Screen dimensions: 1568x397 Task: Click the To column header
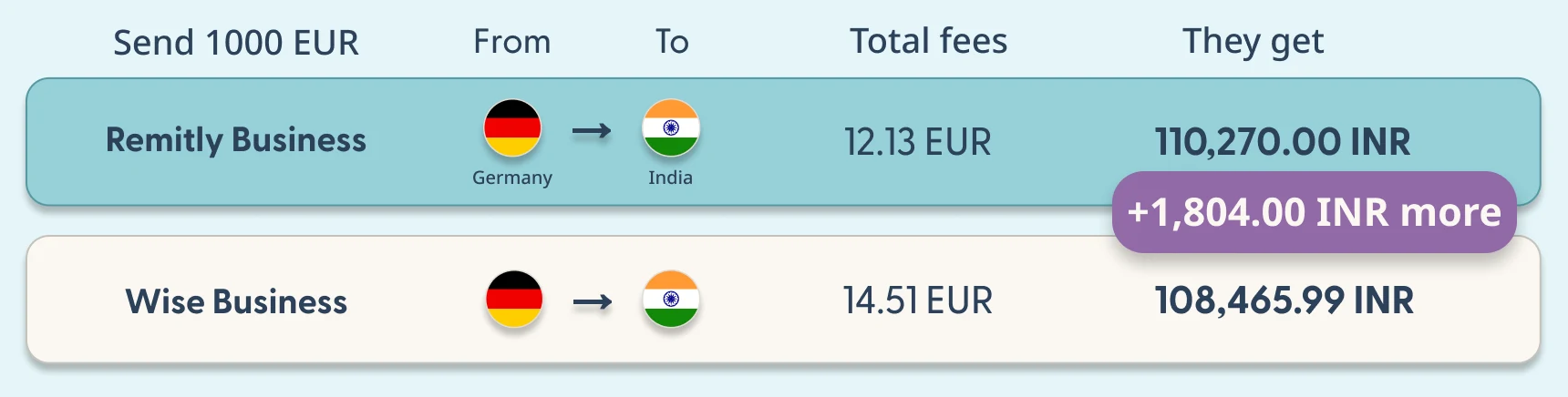pos(672,42)
